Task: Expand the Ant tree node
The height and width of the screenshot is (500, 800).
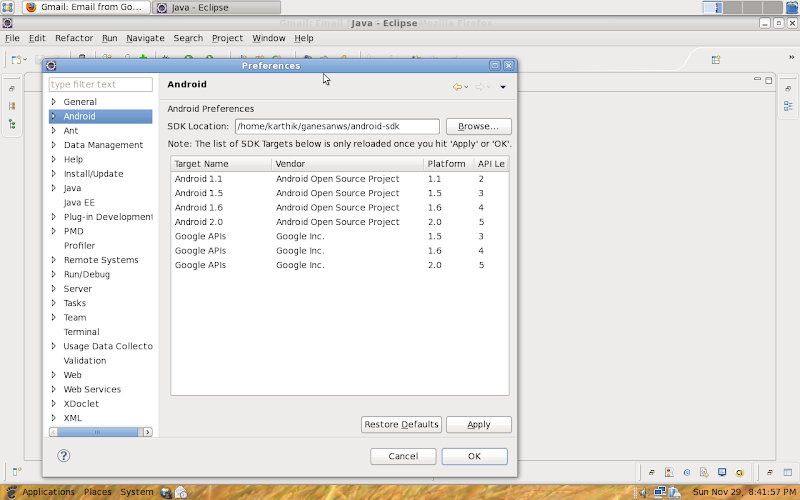Action: (x=54, y=130)
